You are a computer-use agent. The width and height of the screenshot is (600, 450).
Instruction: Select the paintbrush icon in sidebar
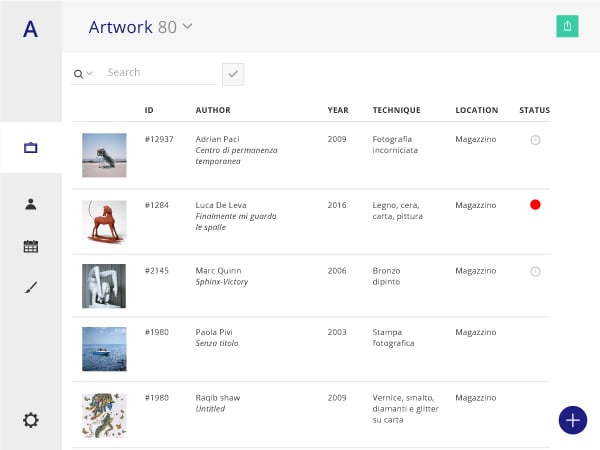pos(31,287)
